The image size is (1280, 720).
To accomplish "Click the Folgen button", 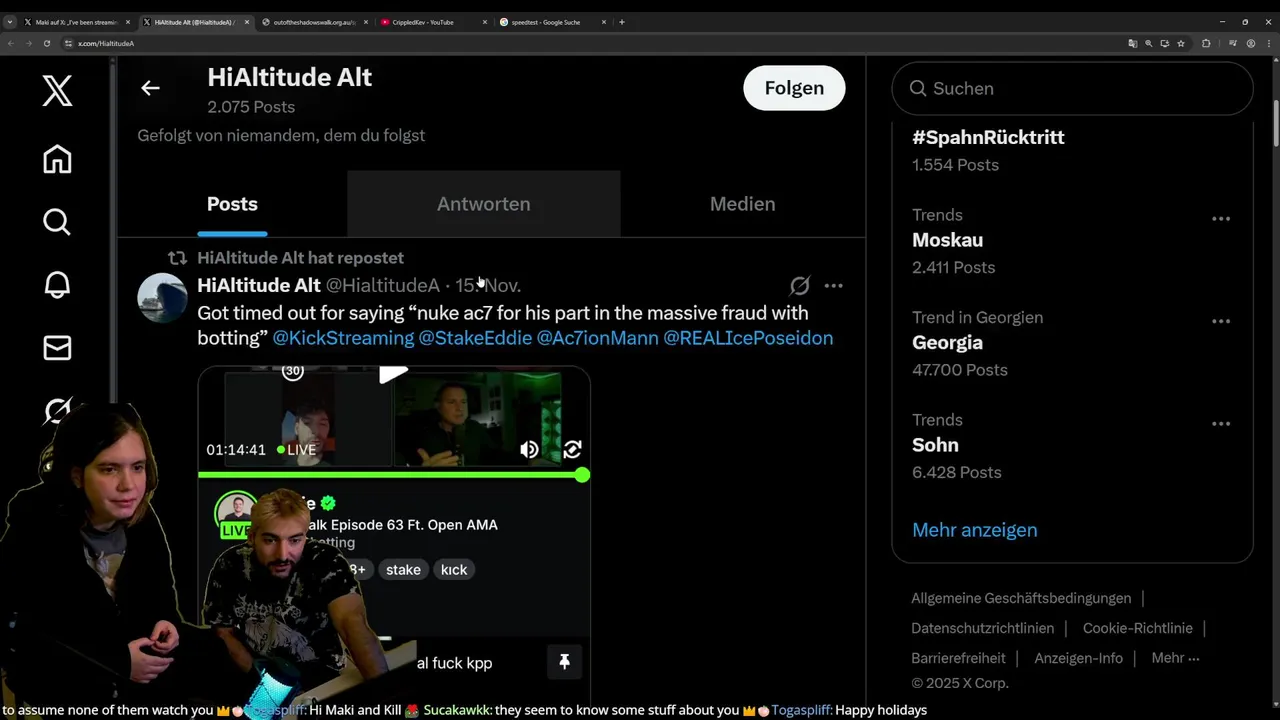I will point(794,88).
